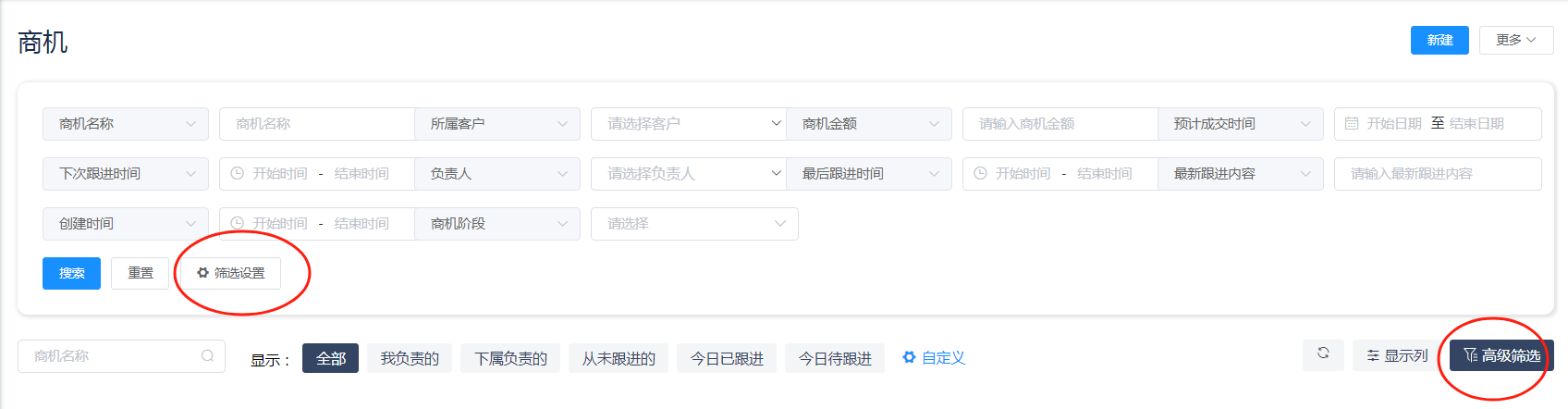Open 高级筛选 advanced filter
1568x409 pixels.
point(1501,356)
